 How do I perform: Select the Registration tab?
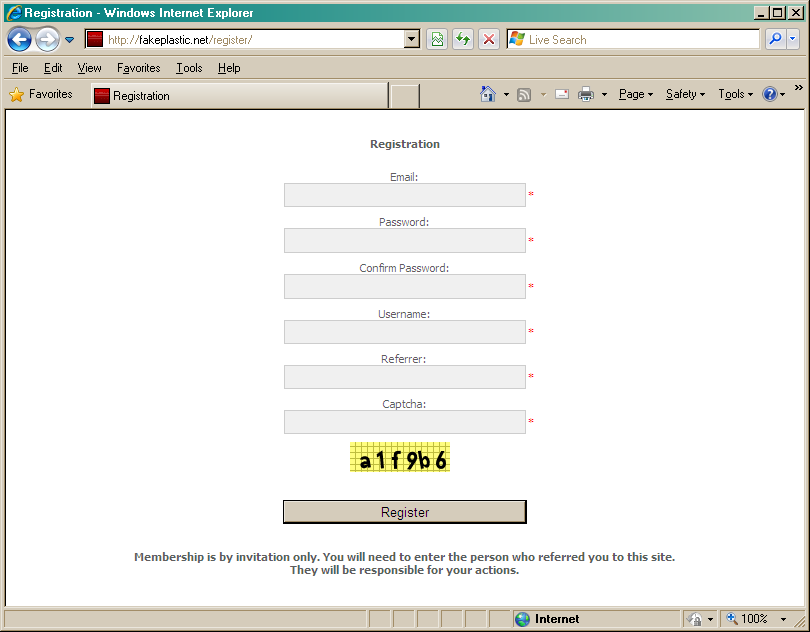(x=140, y=96)
